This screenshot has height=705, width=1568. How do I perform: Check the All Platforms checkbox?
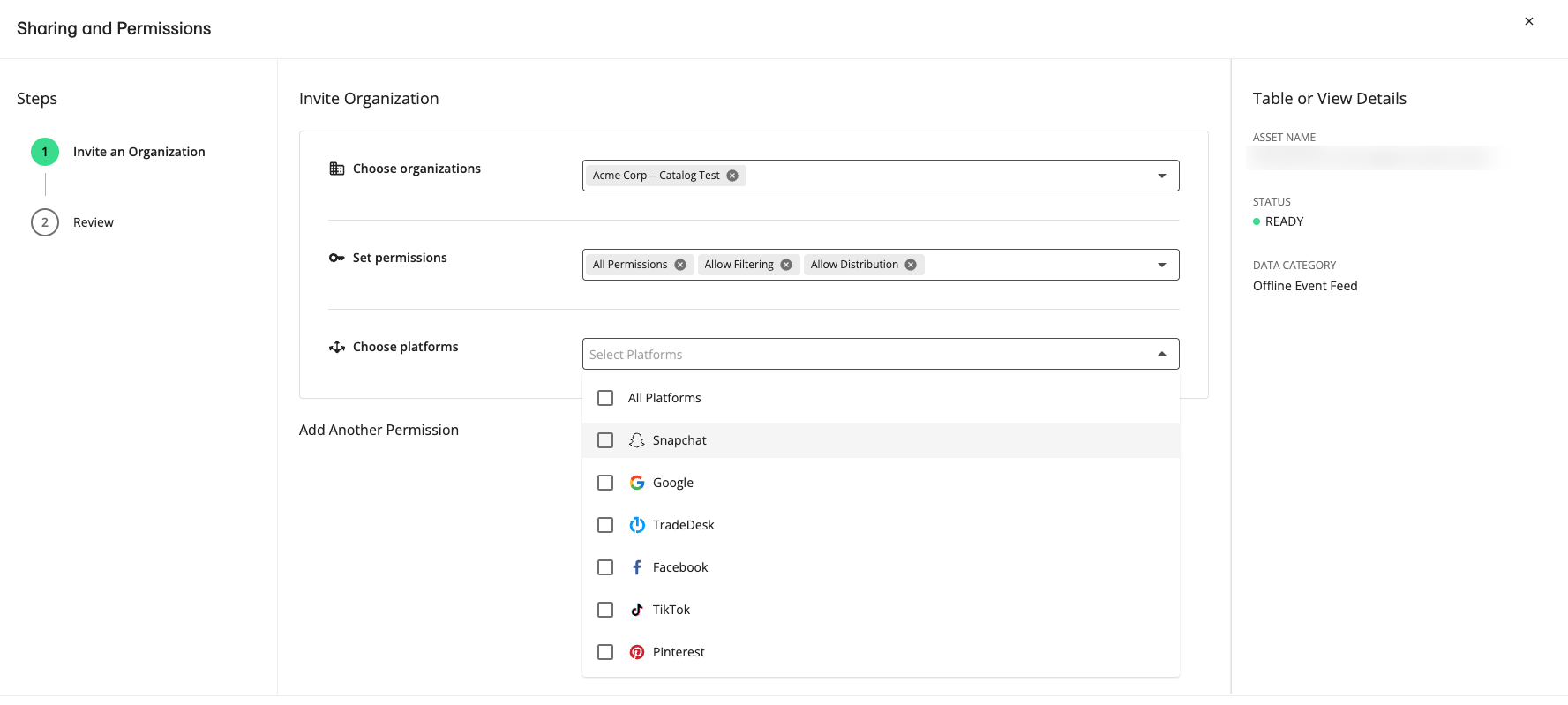point(605,398)
